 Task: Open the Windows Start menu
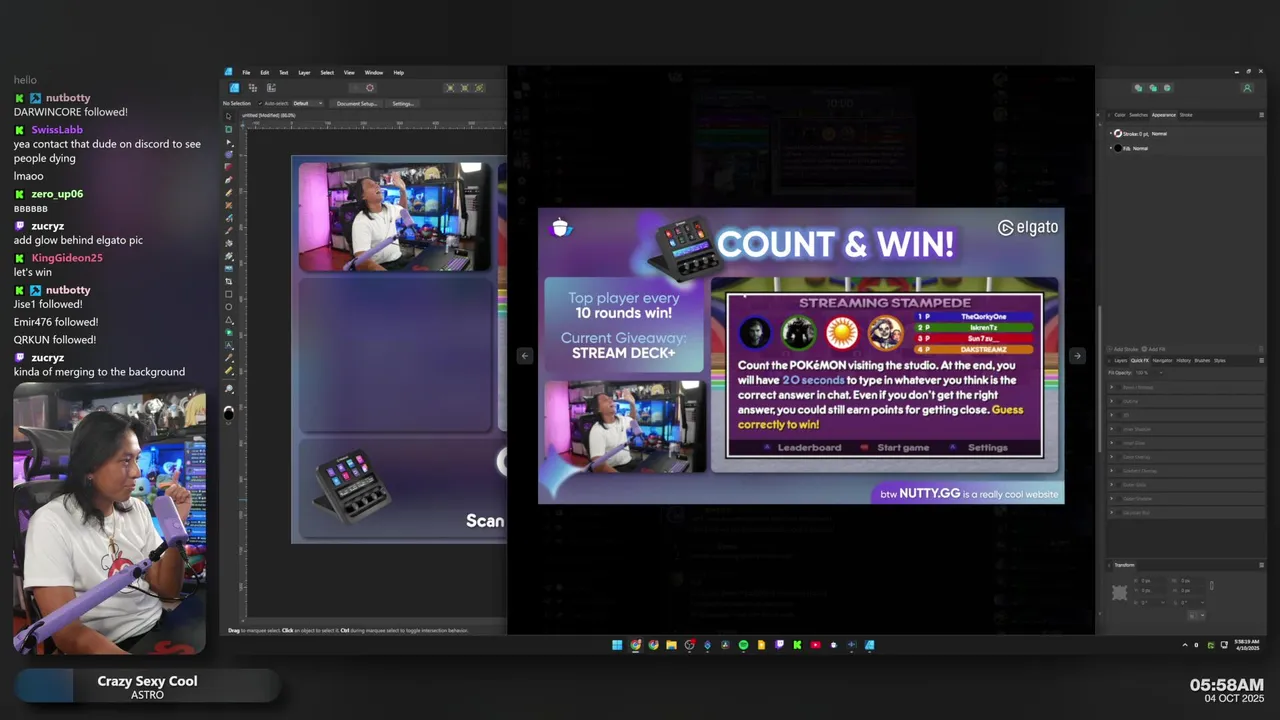616,645
